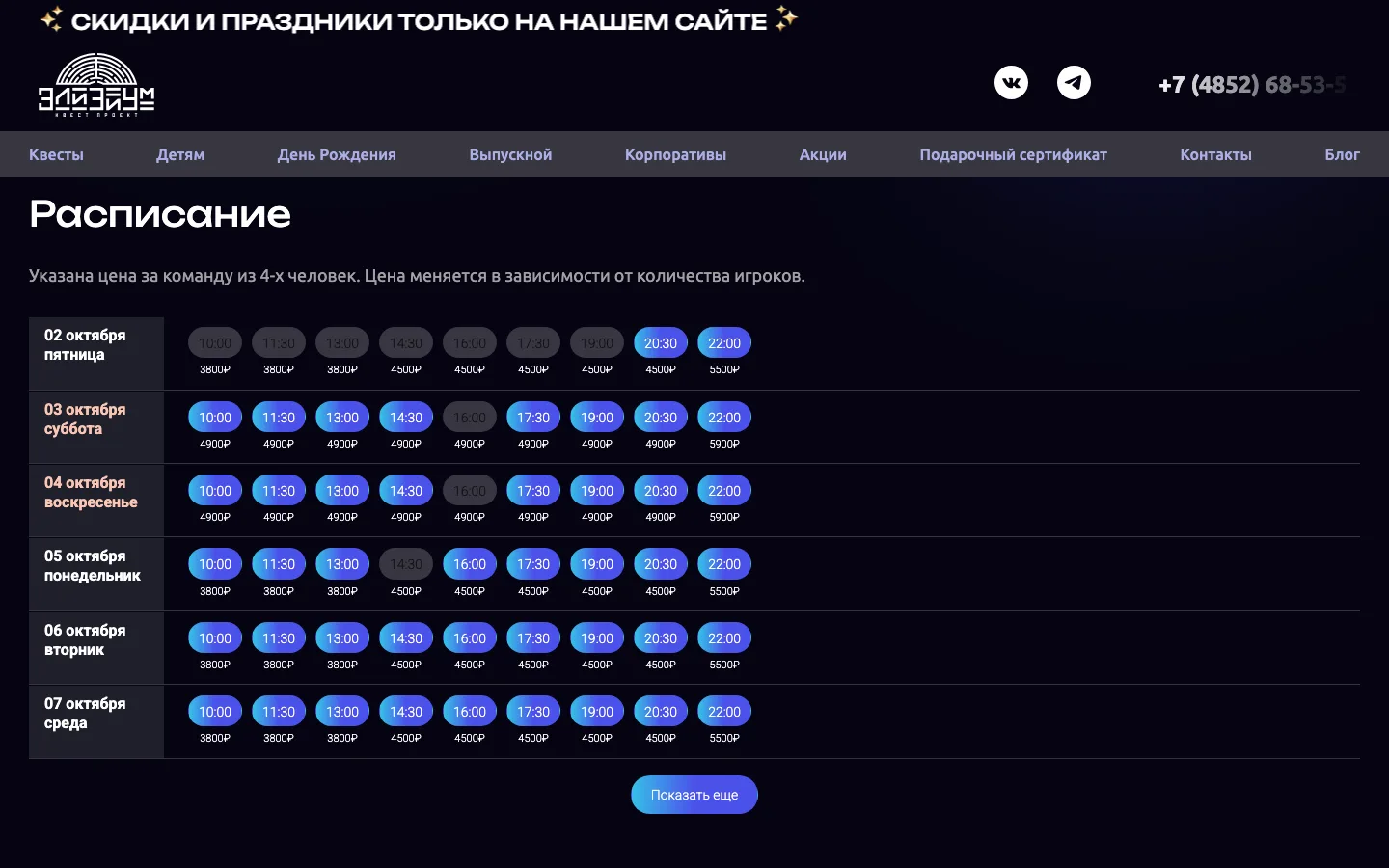Call the +7 (4852) phone number

1252,85
